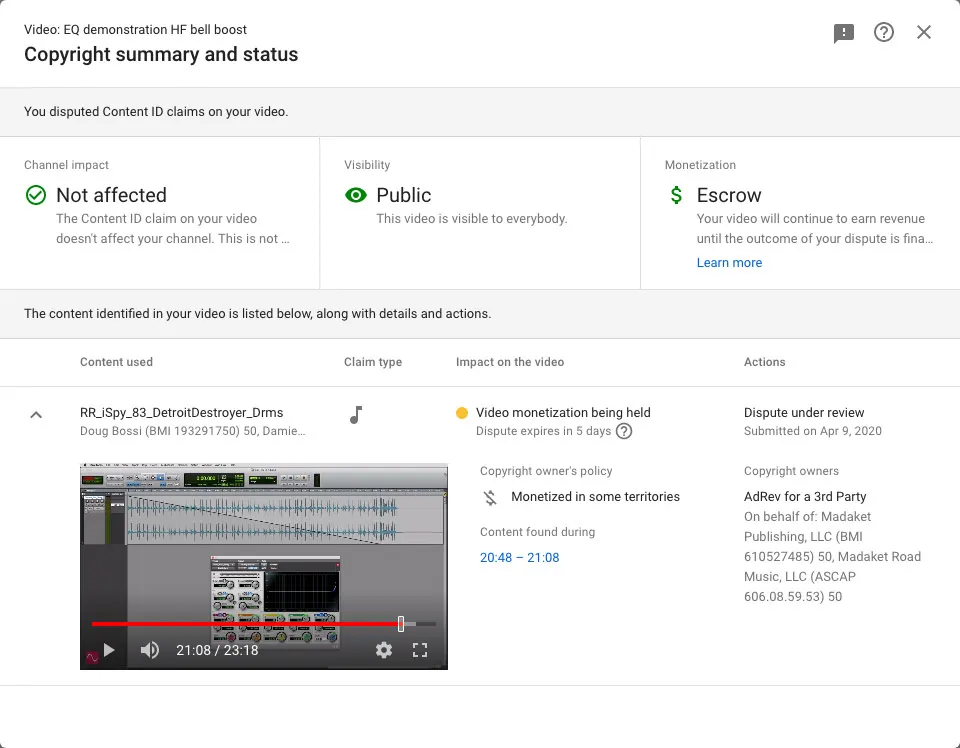Click the Claim type column header
Viewport: 960px width, 748px height.
tap(373, 362)
